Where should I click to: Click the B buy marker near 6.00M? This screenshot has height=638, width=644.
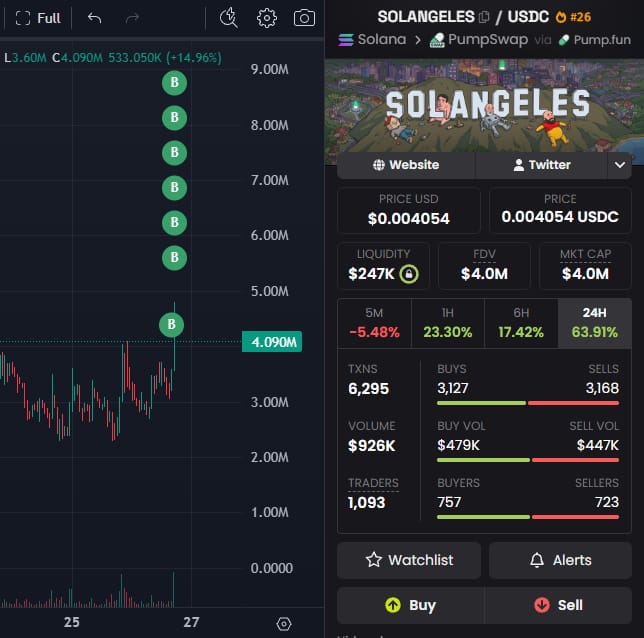pyautogui.click(x=174, y=223)
